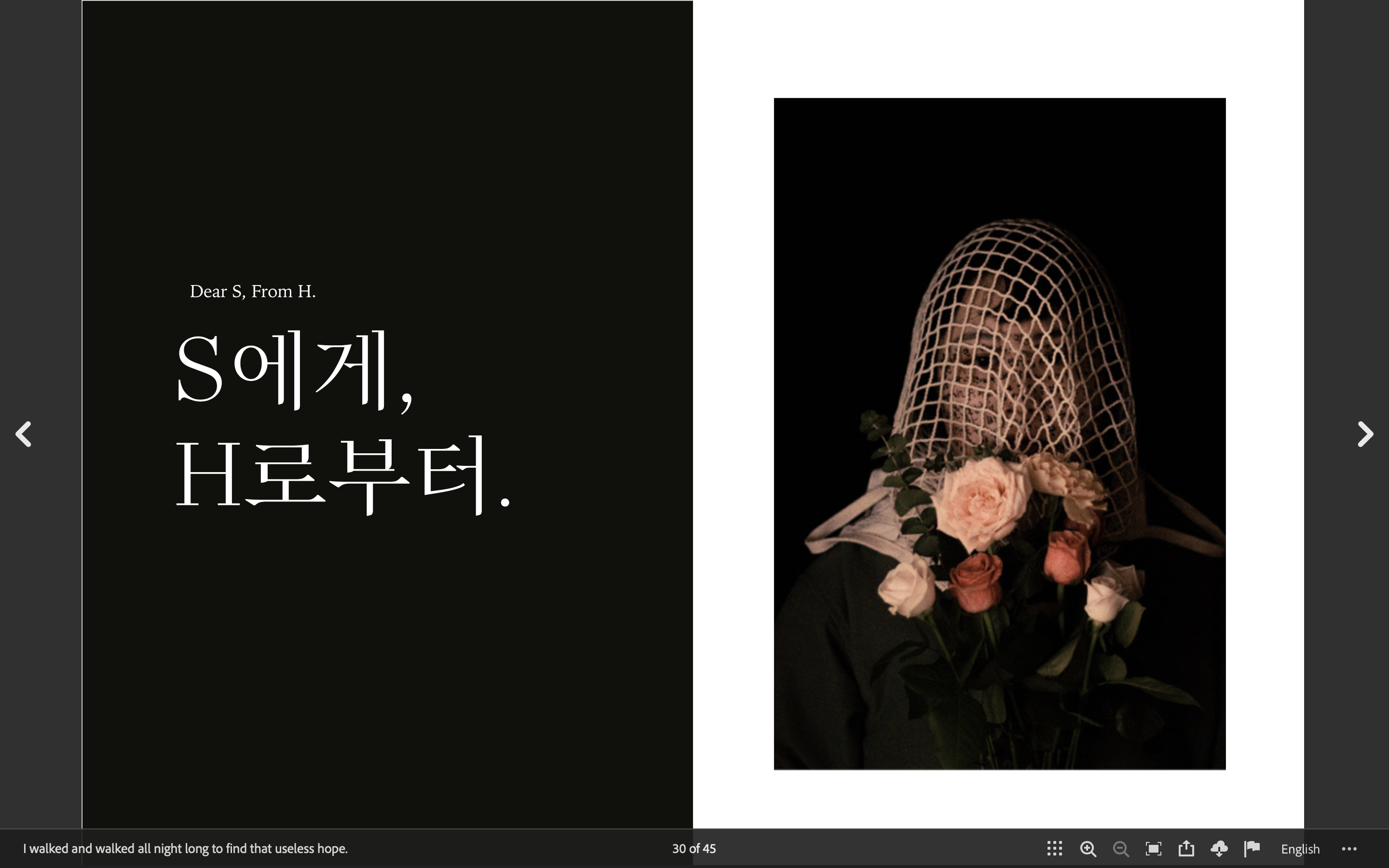Click the rose portrait photograph
The width and height of the screenshot is (1389, 868).
(x=999, y=574)
